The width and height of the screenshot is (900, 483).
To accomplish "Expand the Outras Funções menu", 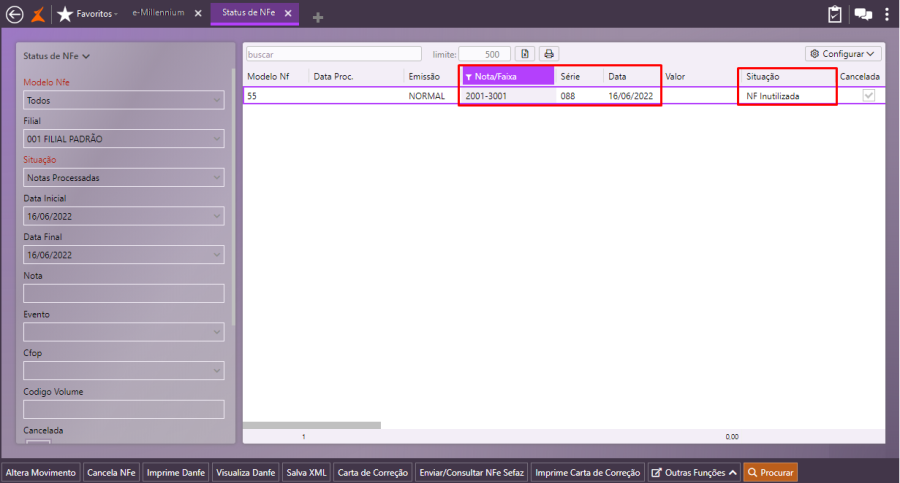I will (694, 473).
